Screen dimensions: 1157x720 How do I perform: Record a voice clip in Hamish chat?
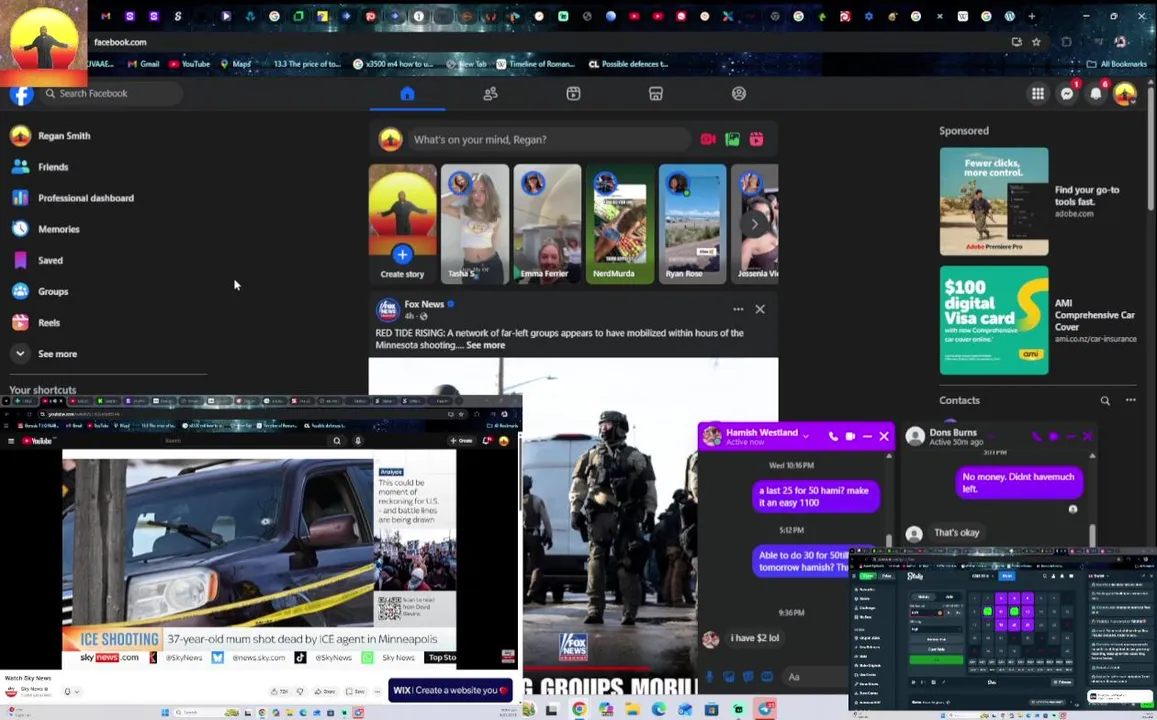pos(709,676)
